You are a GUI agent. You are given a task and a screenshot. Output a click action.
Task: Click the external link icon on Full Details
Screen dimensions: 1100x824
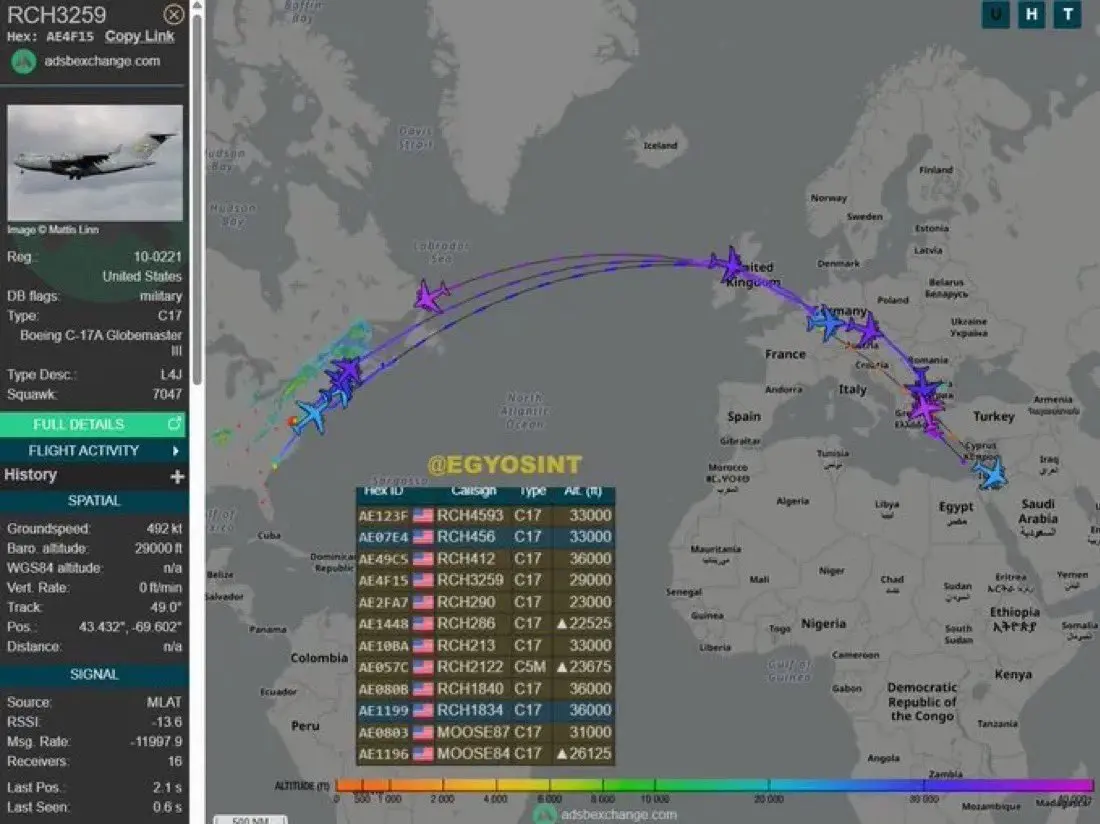point(175,424)
